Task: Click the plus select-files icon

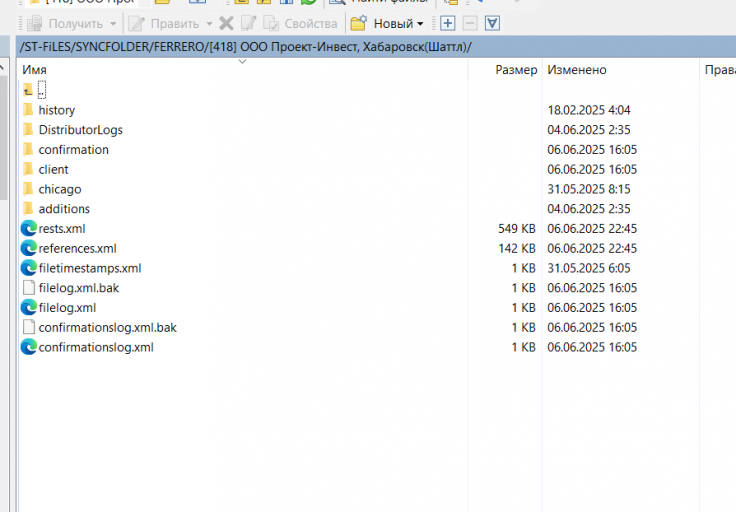Action: (x=448, y=23)
